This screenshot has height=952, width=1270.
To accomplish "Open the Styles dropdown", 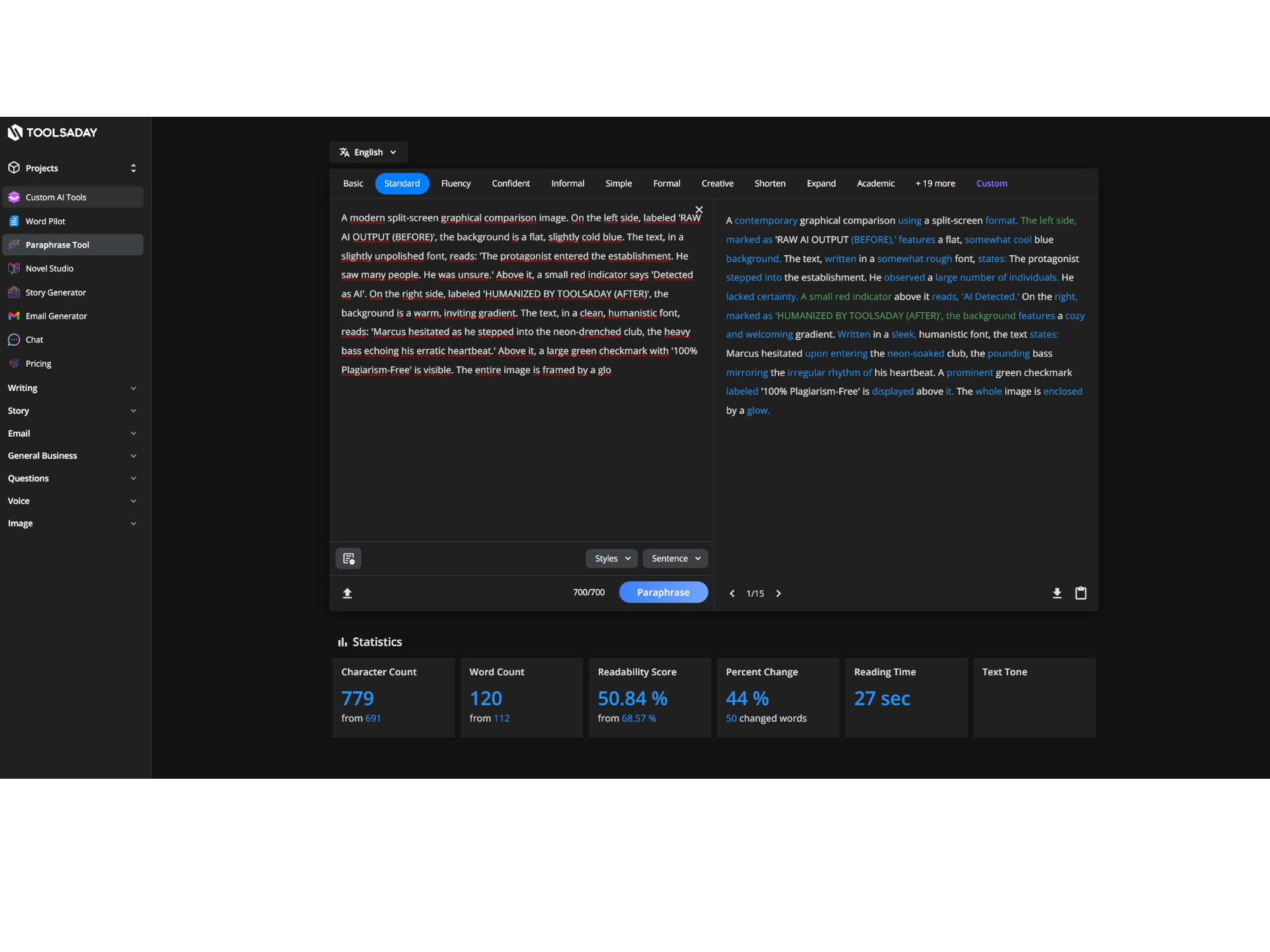I will click(x=610, y=558).
